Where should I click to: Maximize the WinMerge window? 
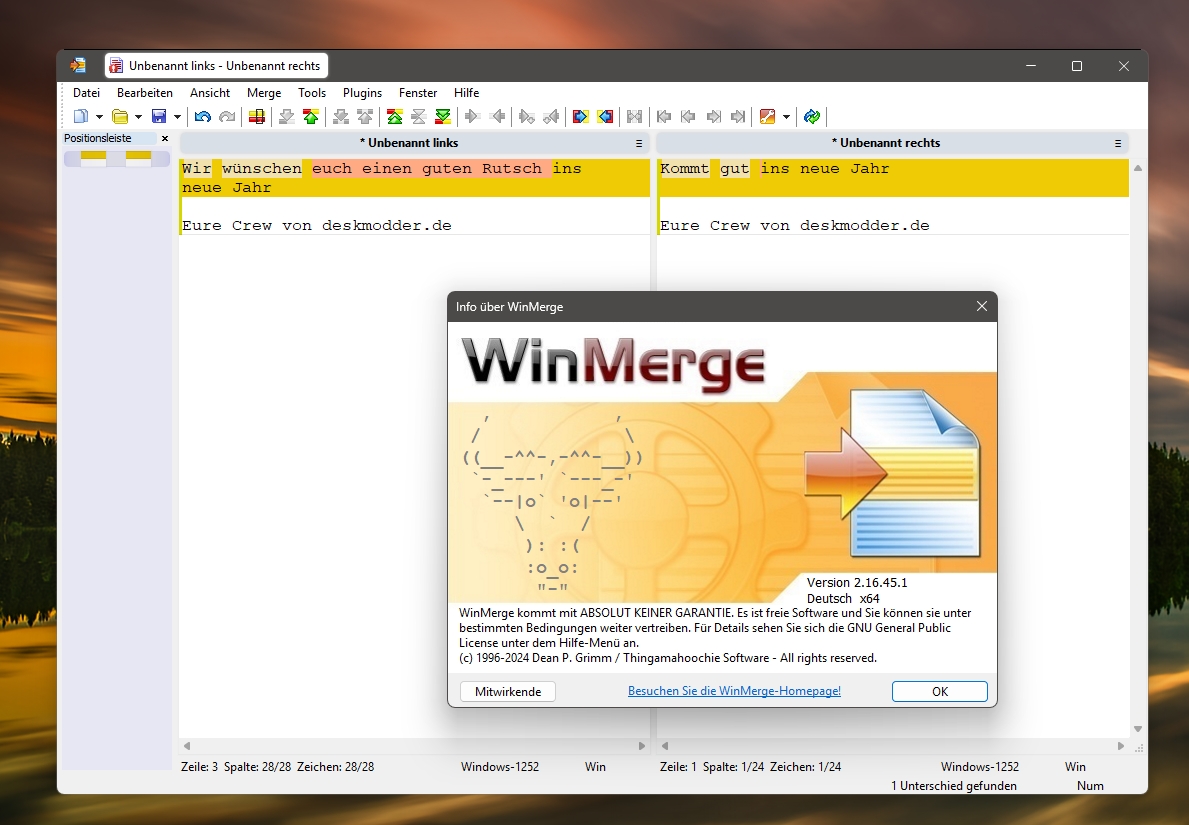click(1077, 66)
